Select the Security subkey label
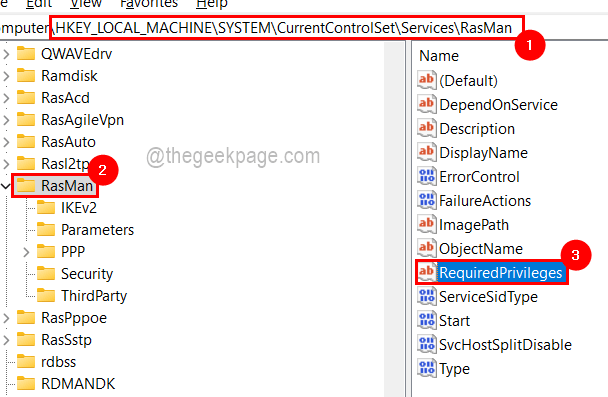Viewport: 608px width, 397px height. point(87,274)
